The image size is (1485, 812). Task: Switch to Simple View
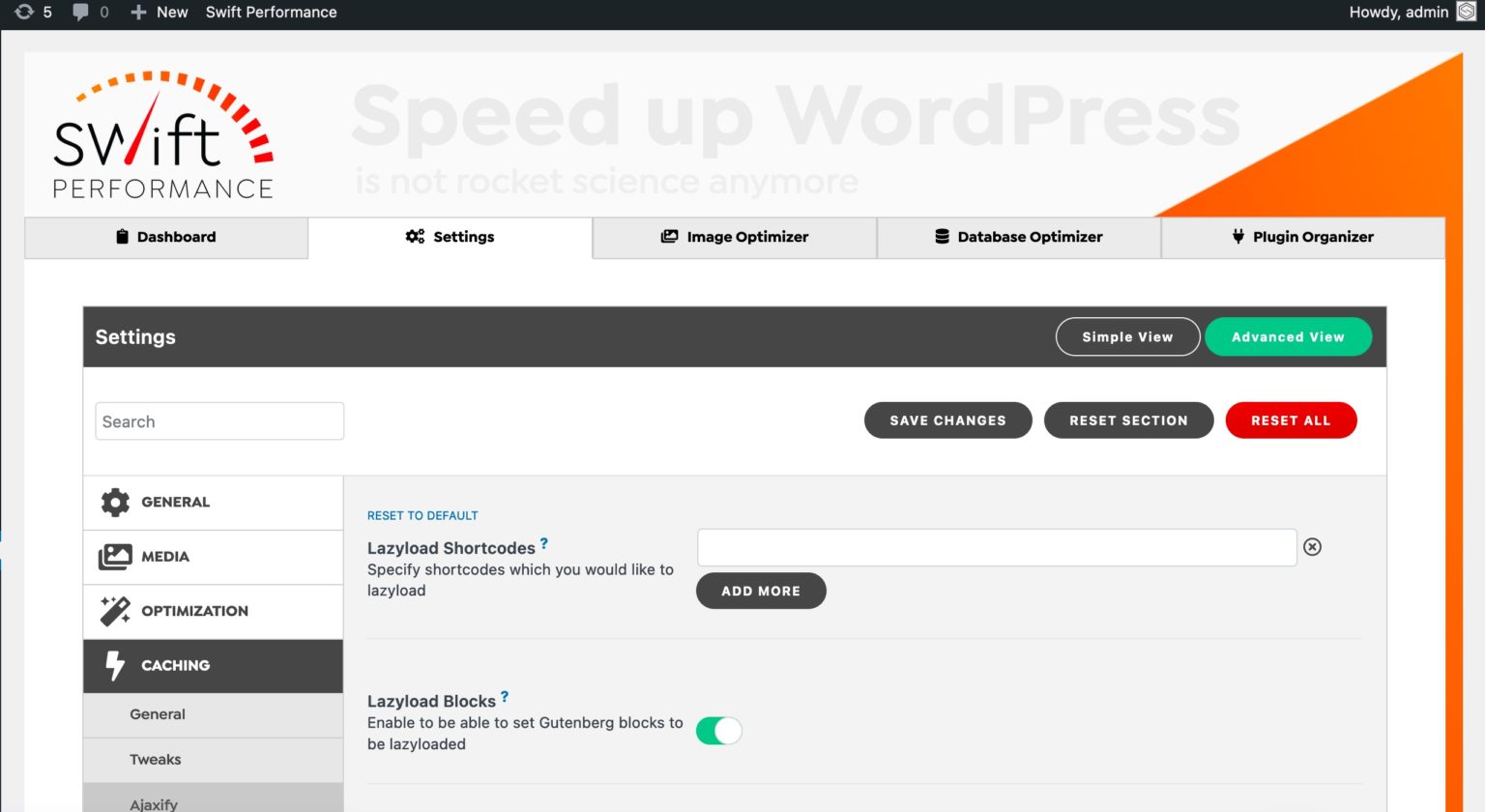[x=1127, y=336]
